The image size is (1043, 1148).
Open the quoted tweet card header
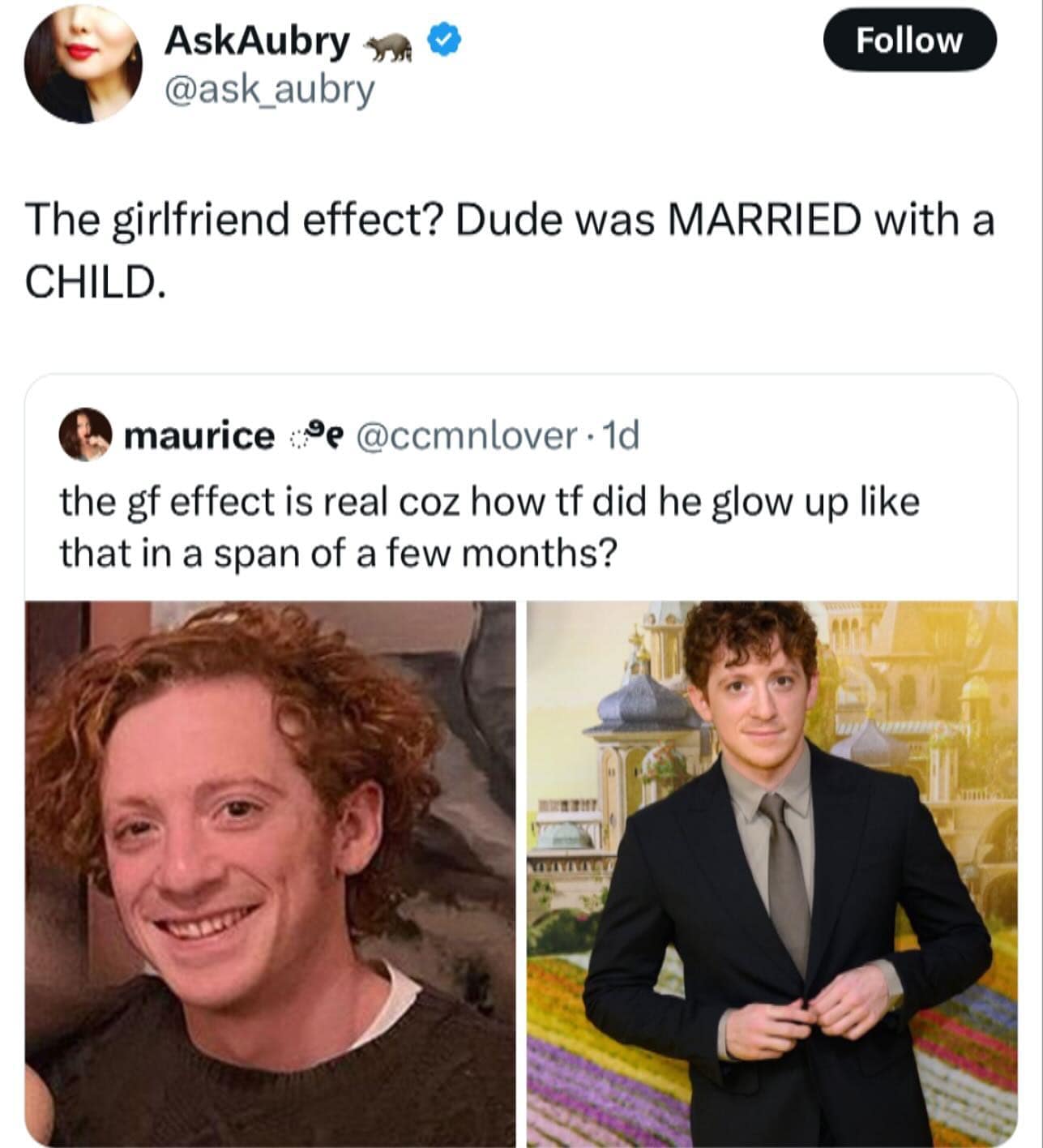coord(348,436)
